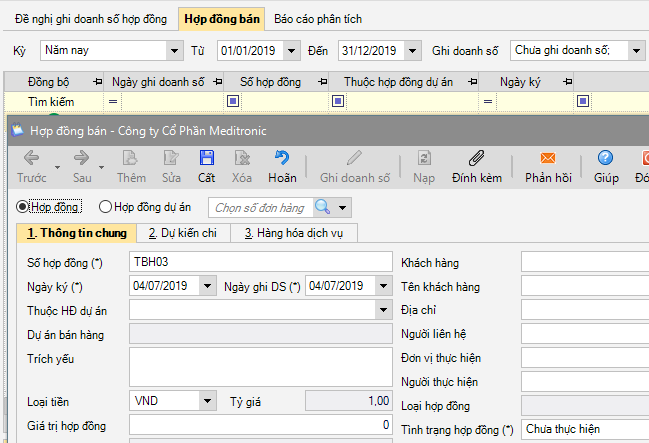The width and height of the screenshot is (649, 443).
Task: Click the filter icon under Số hợp đồng column
Action: click(x=233, y=101)
